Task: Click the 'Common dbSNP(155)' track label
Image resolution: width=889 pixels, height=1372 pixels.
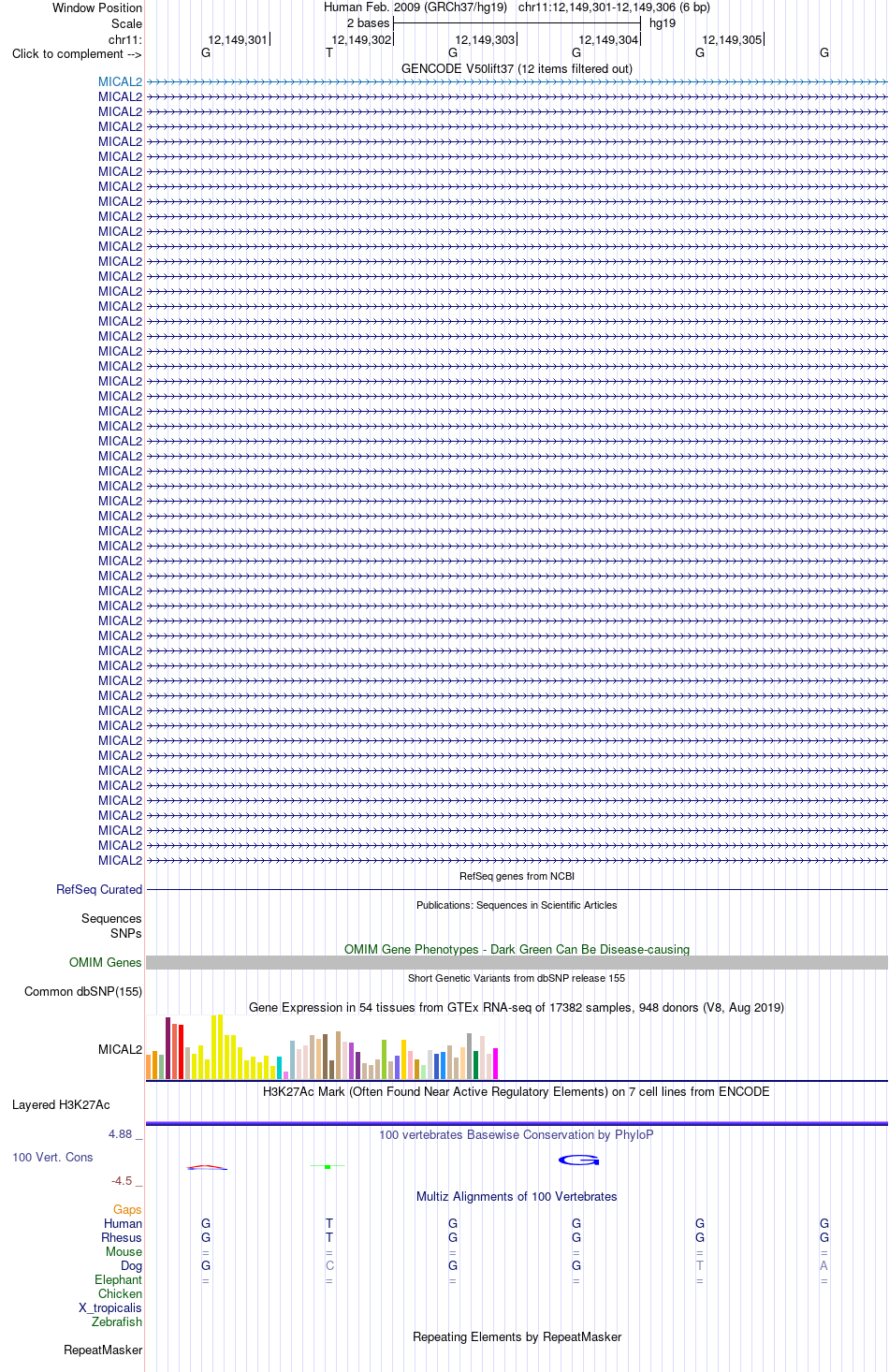Action: point(83,991)
